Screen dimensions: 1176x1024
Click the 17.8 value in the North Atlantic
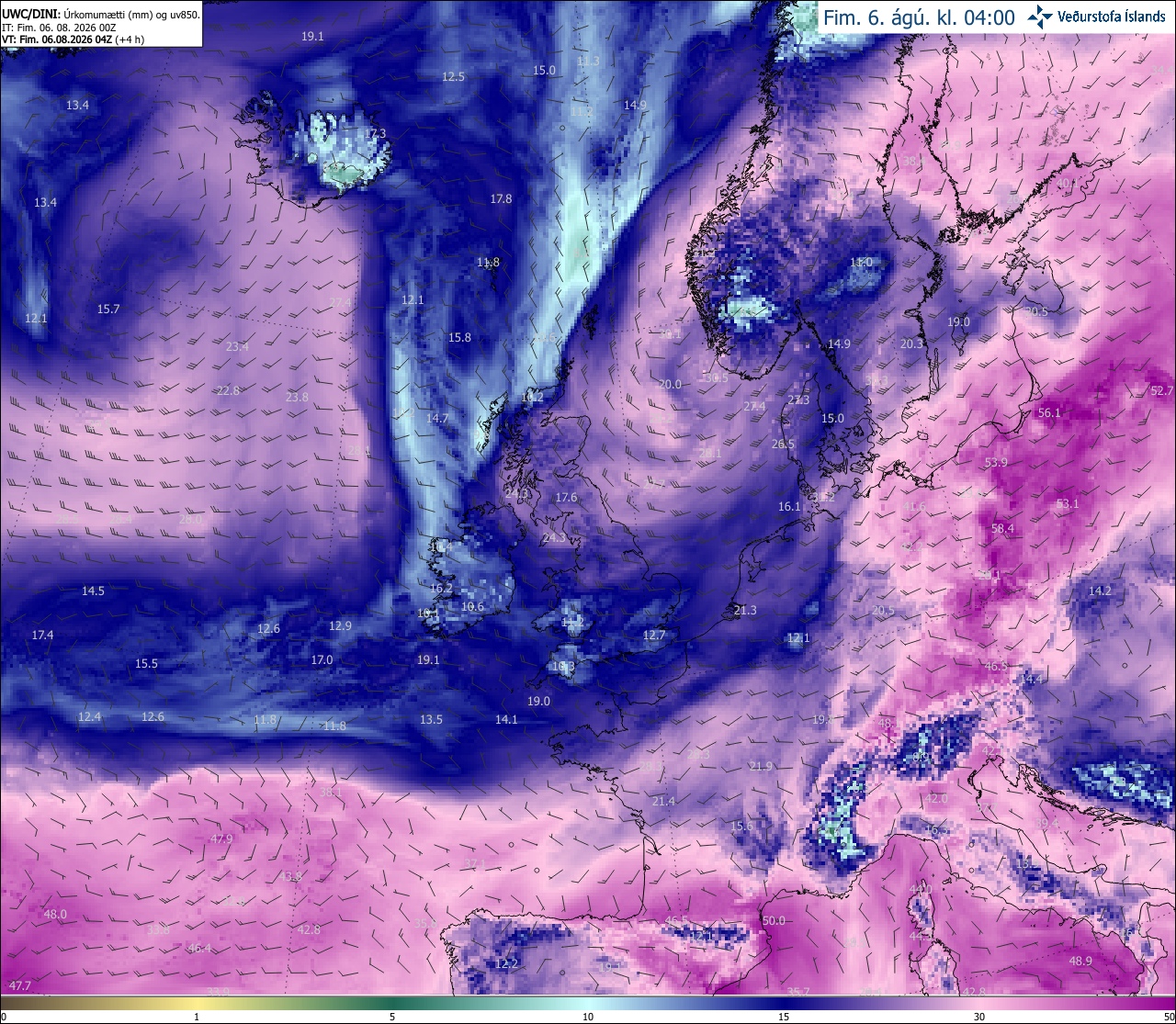click(501, 199)
